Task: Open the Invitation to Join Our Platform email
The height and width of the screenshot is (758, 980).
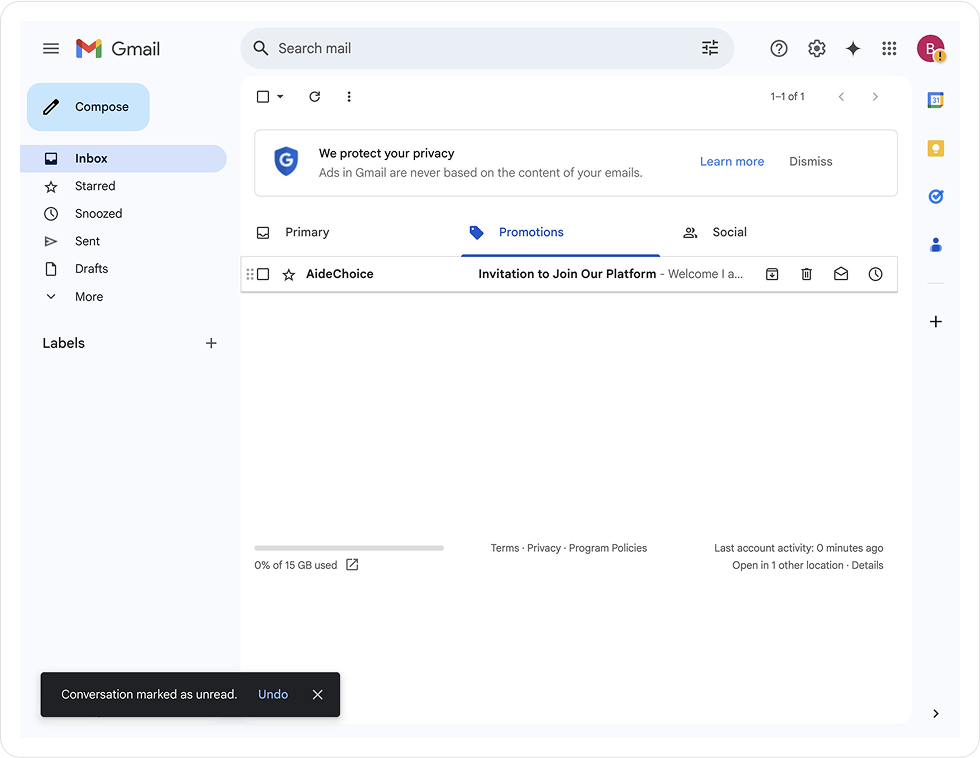Action: pos(567,274)
